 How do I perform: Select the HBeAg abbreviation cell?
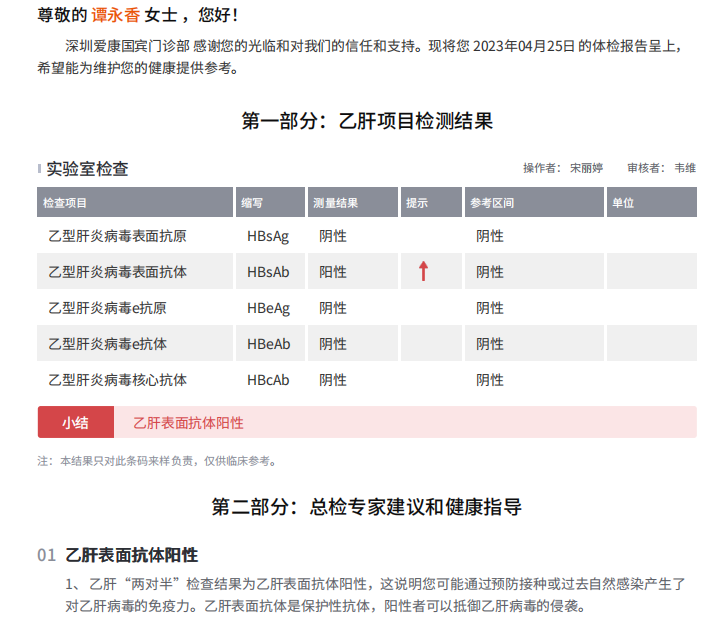pyautogui.click(x=268, y=308)
